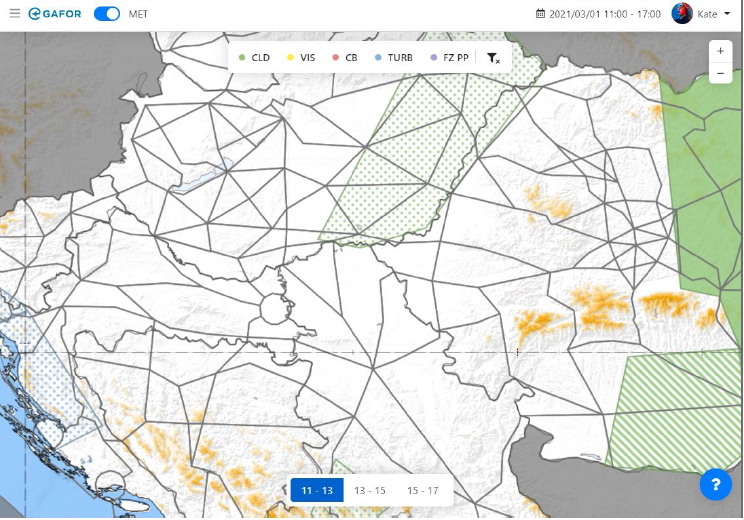Screen dimensions: 744x520
Task: Open the hamburger menu
Action: click(x=15, y=13)
